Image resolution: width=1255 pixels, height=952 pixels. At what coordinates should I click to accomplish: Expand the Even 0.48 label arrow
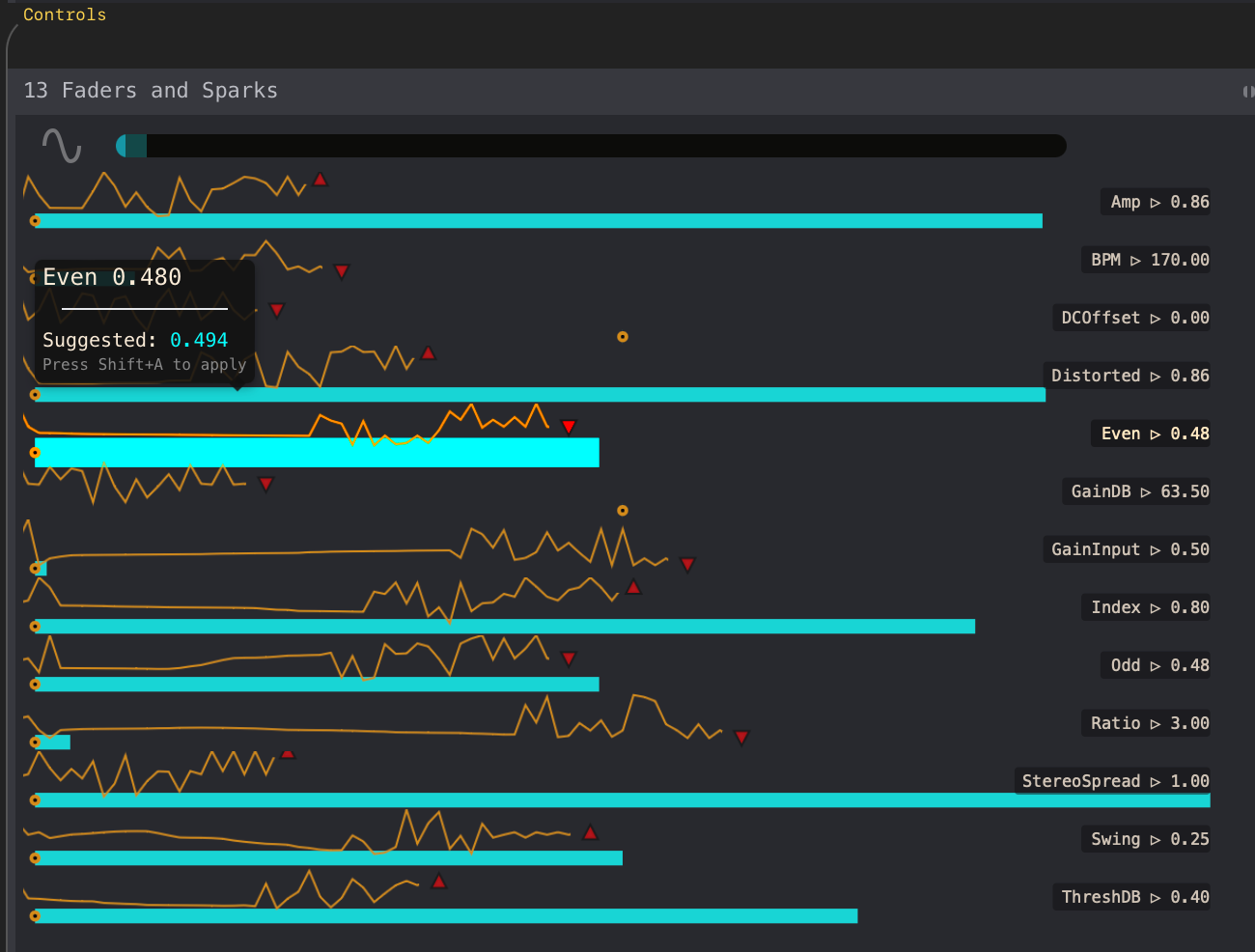coord(1156,434)
